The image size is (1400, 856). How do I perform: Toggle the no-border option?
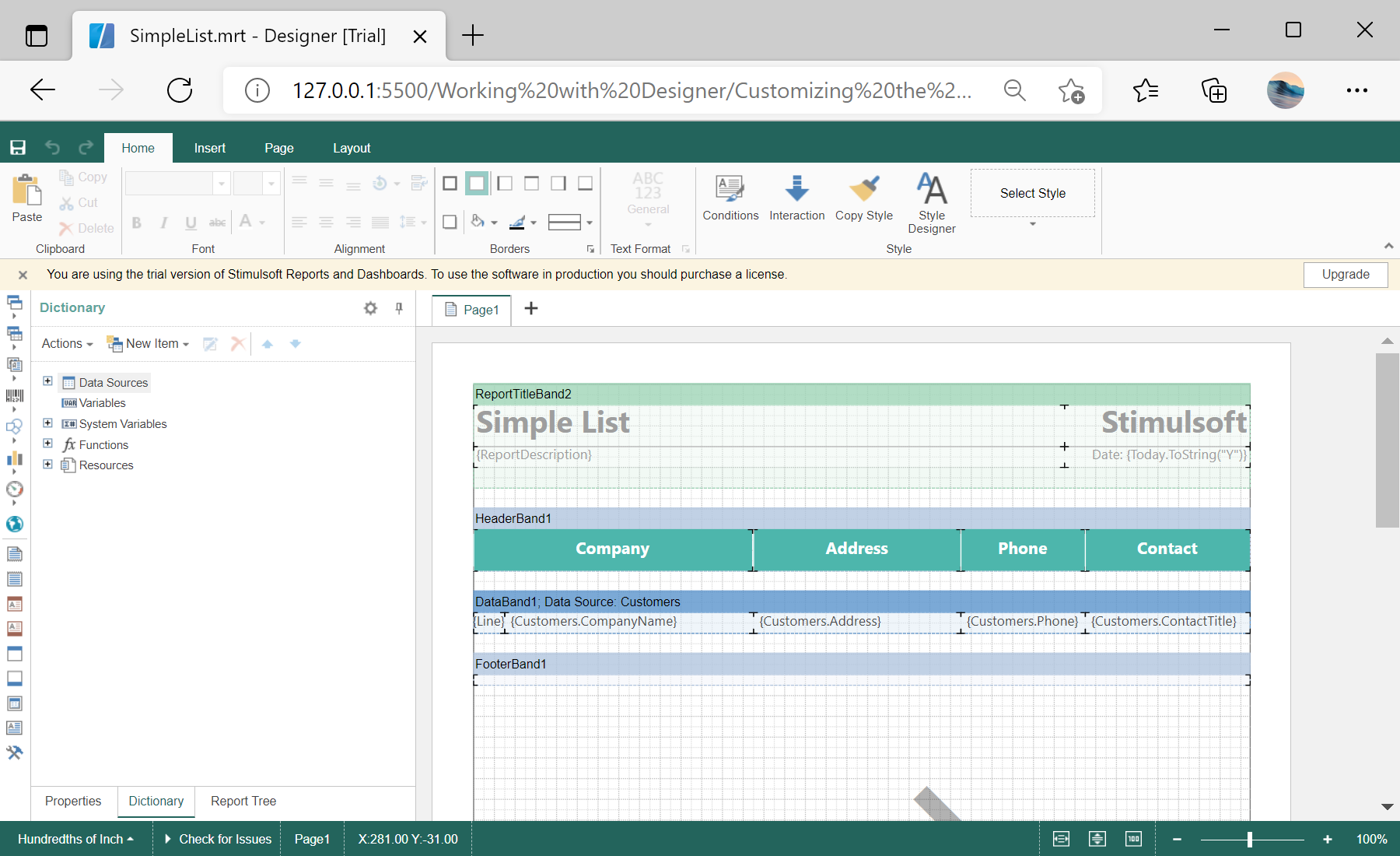(477, 184)
